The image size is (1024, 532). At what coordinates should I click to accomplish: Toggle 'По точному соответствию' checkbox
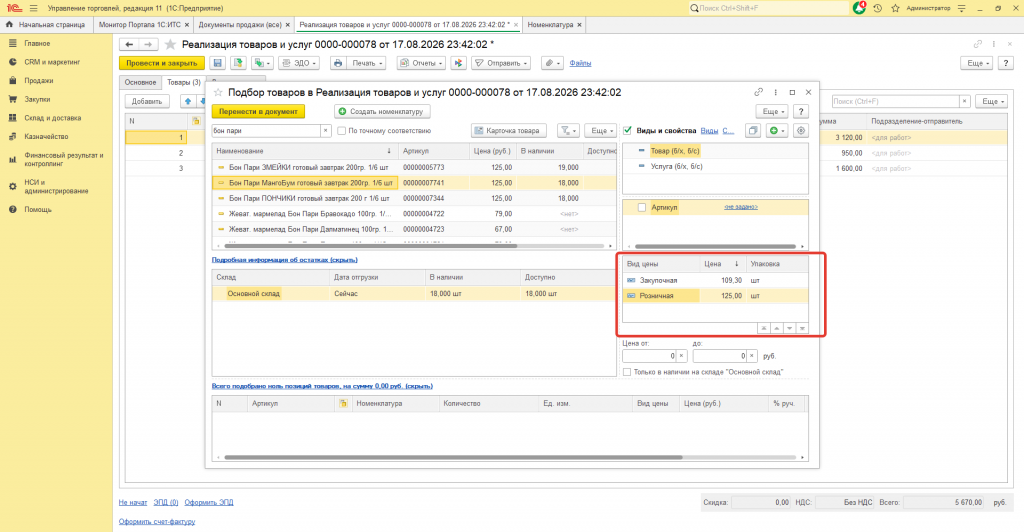coord(341,131)
